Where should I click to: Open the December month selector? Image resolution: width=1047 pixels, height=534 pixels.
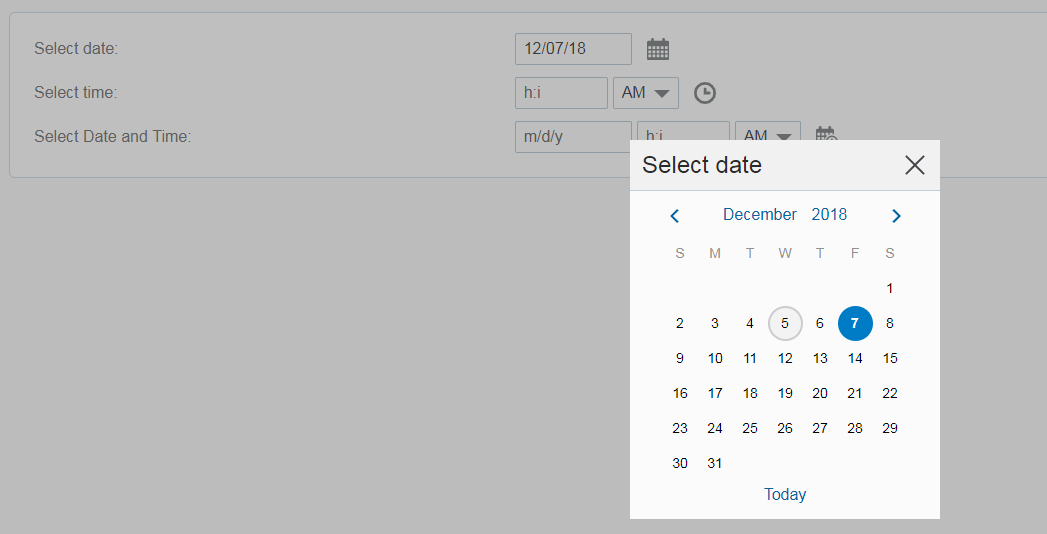point(760,215)
